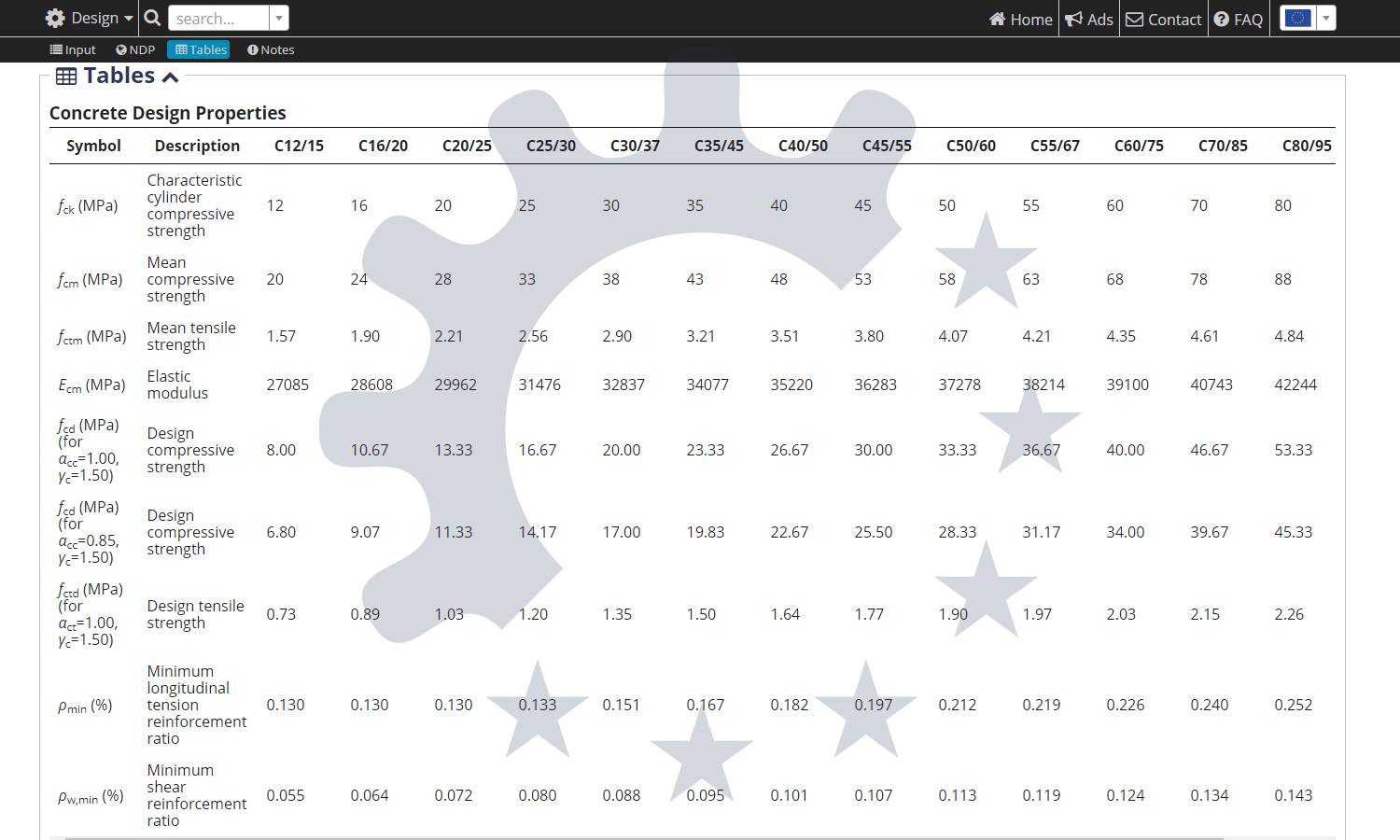
Task: Open the Ads link
Action: [1089, 19]
